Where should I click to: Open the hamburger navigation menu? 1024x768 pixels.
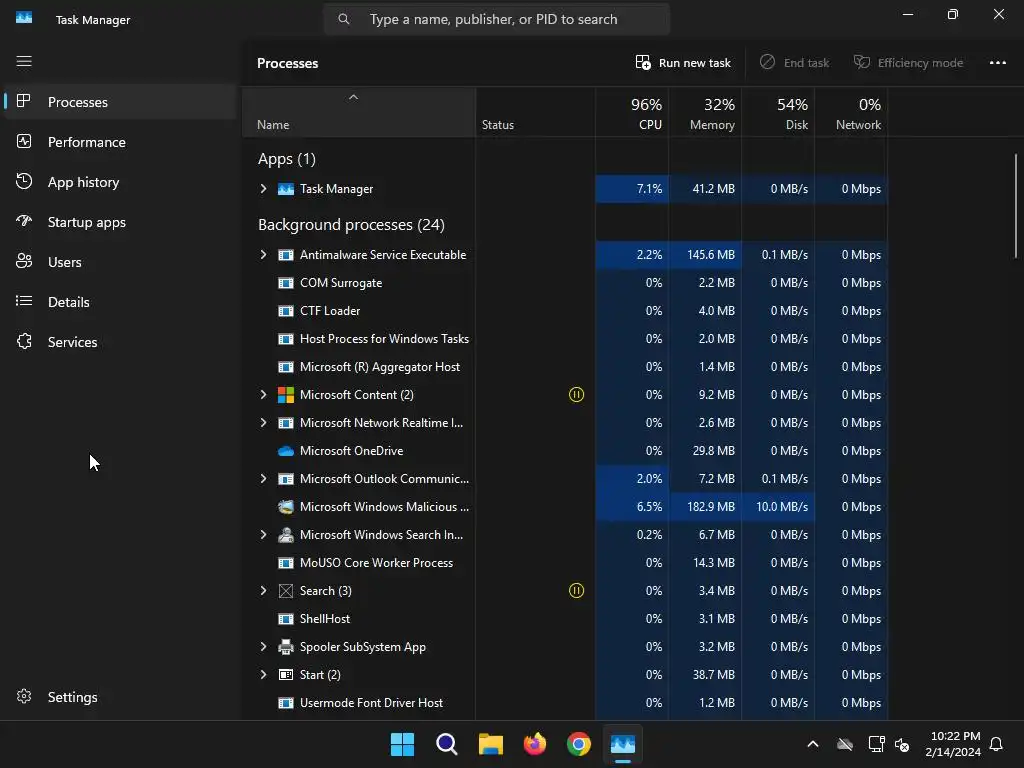24,61
